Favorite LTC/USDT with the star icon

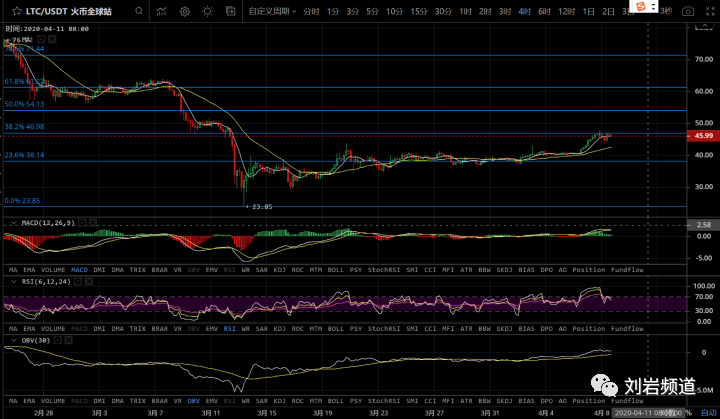pos(17,11)
